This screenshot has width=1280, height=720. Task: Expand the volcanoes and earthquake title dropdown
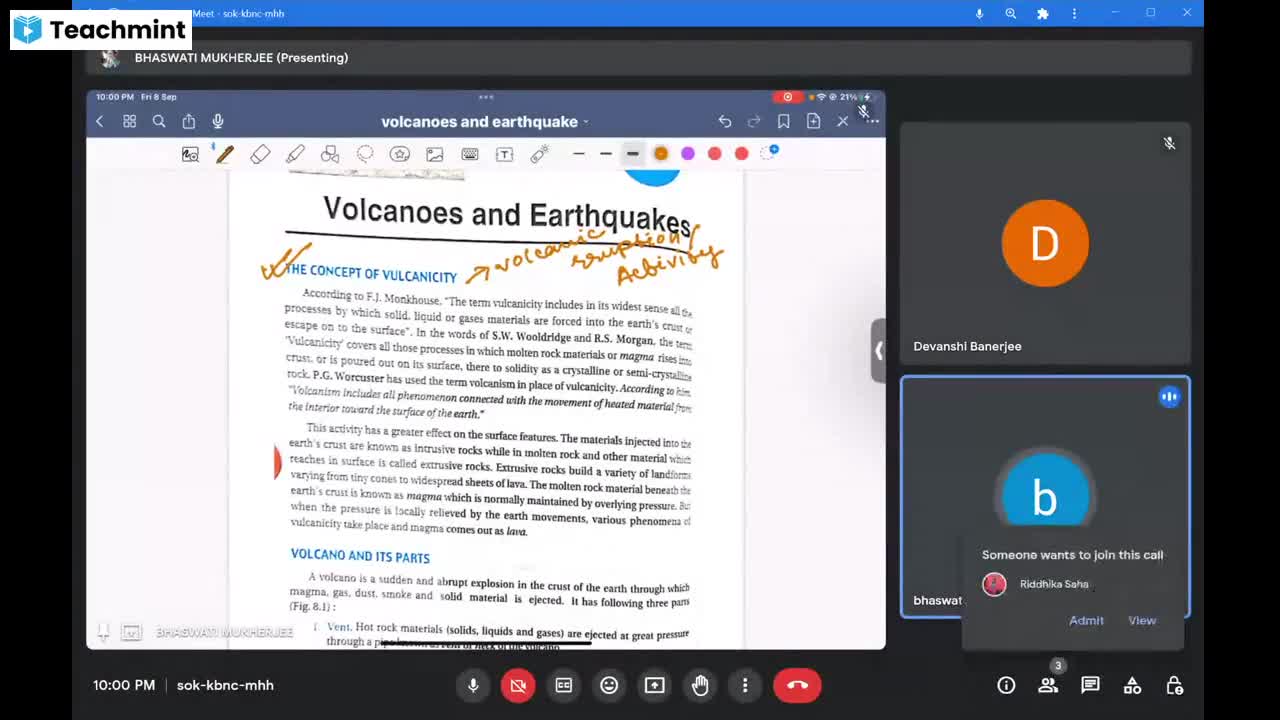coord(485,122)
